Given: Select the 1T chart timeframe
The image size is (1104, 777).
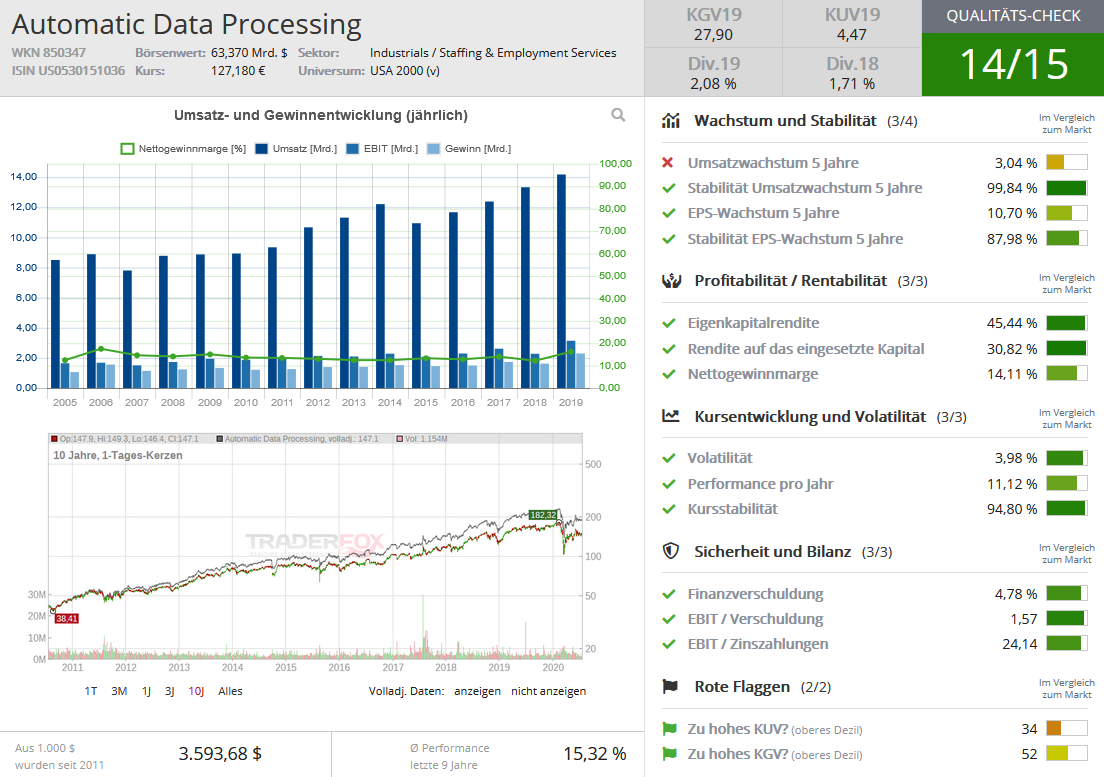Looking at the screenshot, I should coord(91,691).
